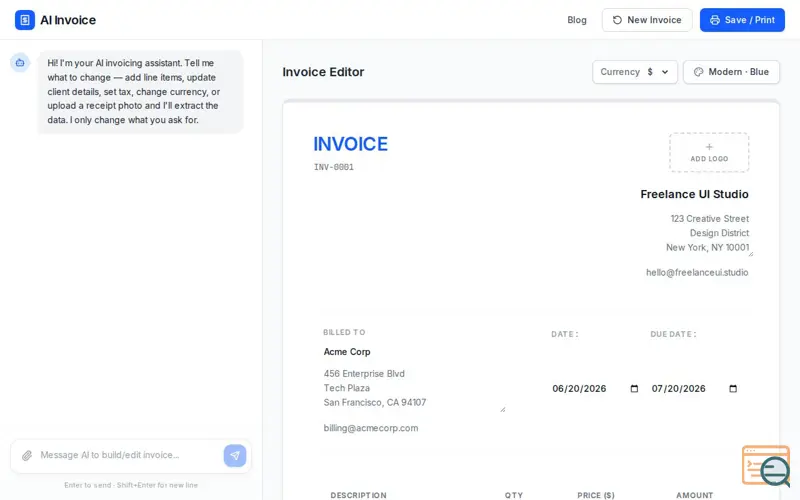Image resolution: width=800 pixels, height=500 pixels.
Task: Start a New Invoice
Action: point(647,20)
